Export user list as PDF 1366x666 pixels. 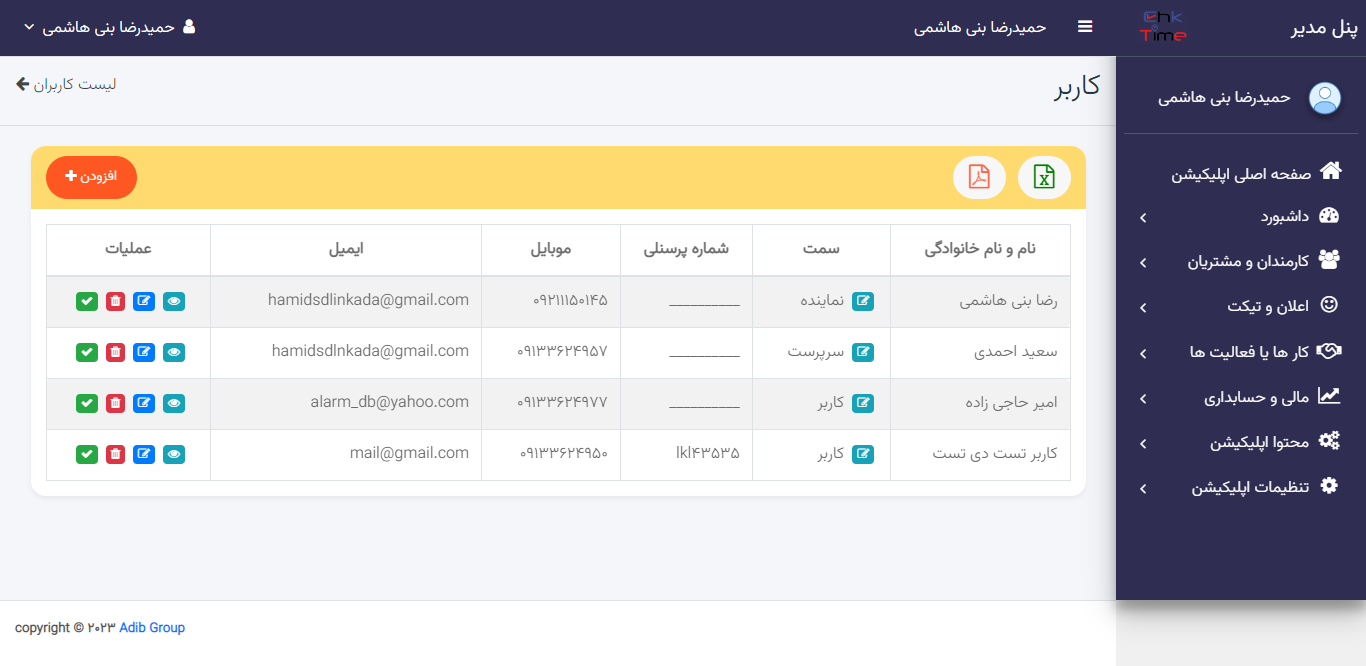(x=979, y=178)
